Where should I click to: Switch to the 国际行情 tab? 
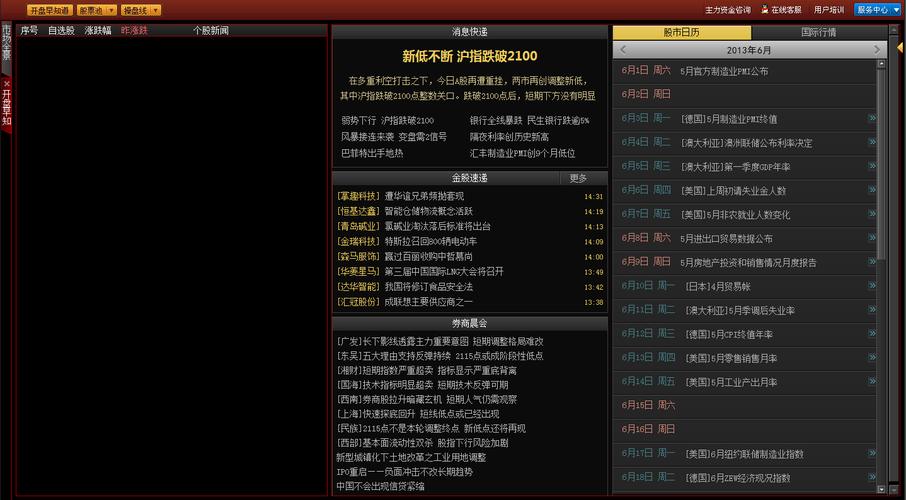click(x=819, y=32)
